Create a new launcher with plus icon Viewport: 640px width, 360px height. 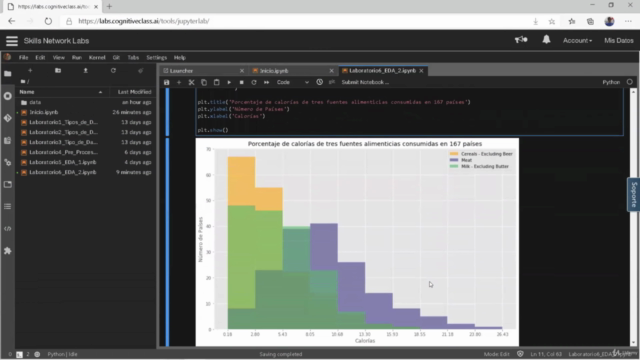[30, 71]
